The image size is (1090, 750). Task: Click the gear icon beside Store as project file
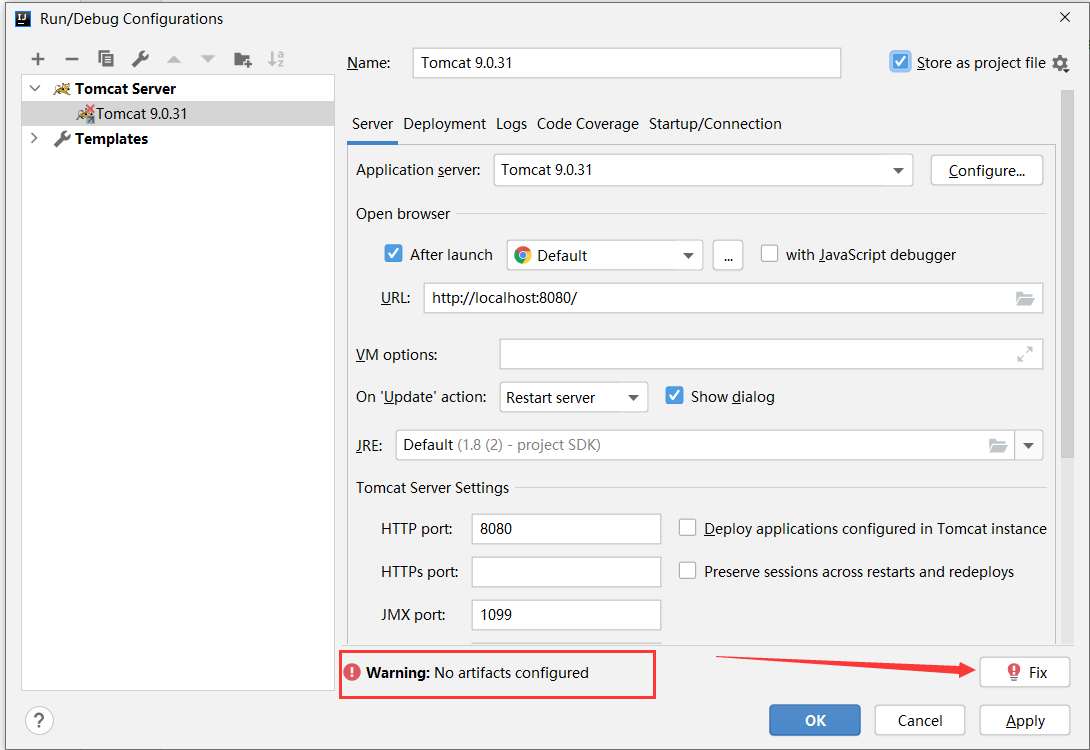pos(1060,63)
